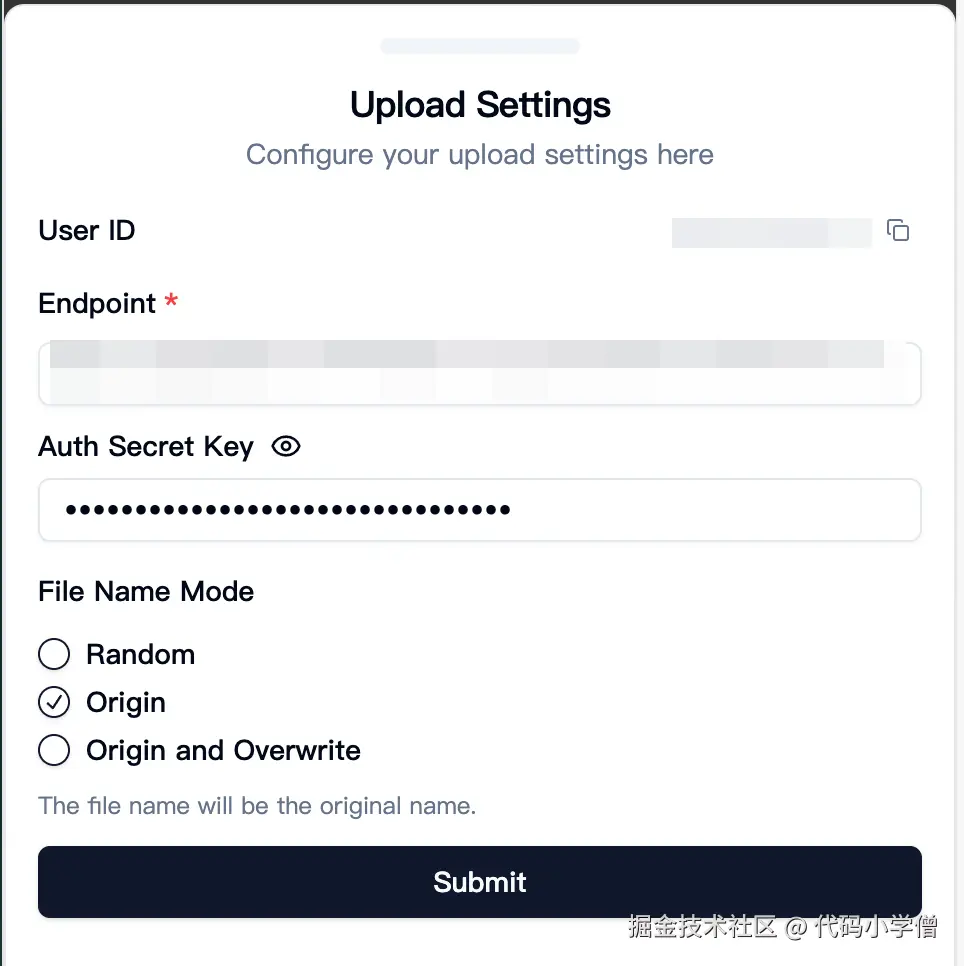Click the "Random" option label text
The width and height of the screenshot is (964, 966).
[x=140, y=655]
